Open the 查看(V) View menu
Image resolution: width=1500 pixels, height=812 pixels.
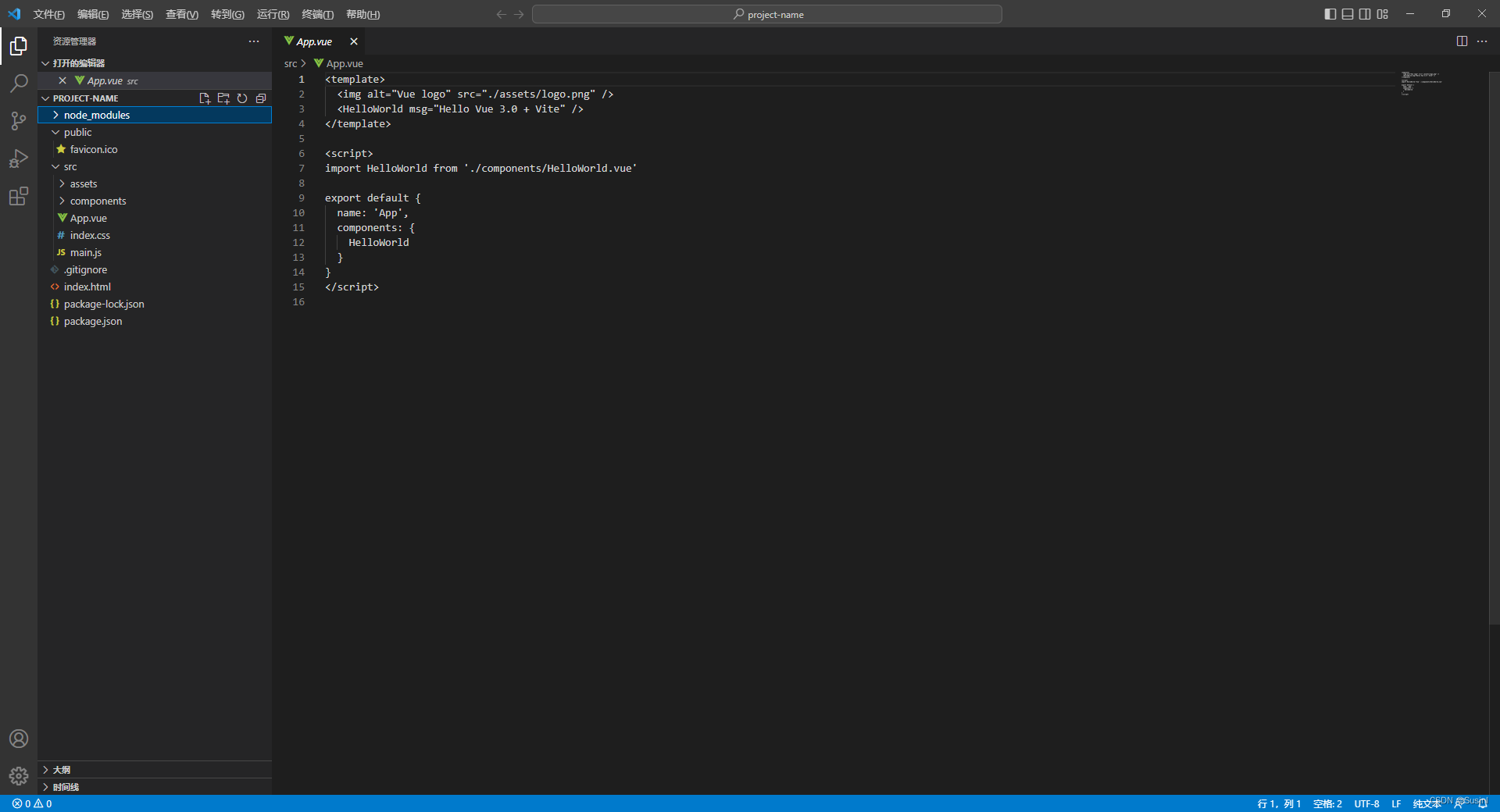182,14
